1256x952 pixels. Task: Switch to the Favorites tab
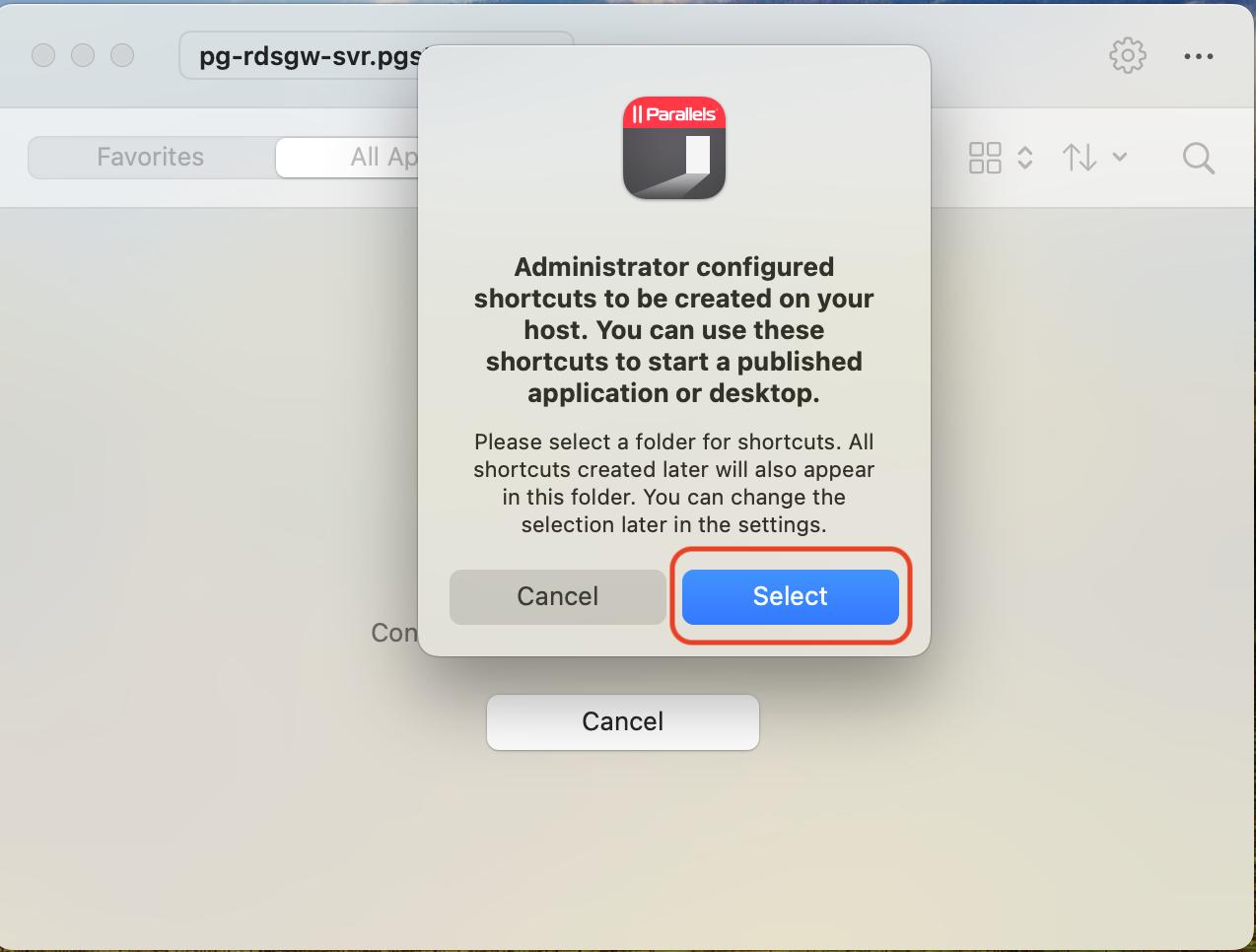(x=151, y=158)
